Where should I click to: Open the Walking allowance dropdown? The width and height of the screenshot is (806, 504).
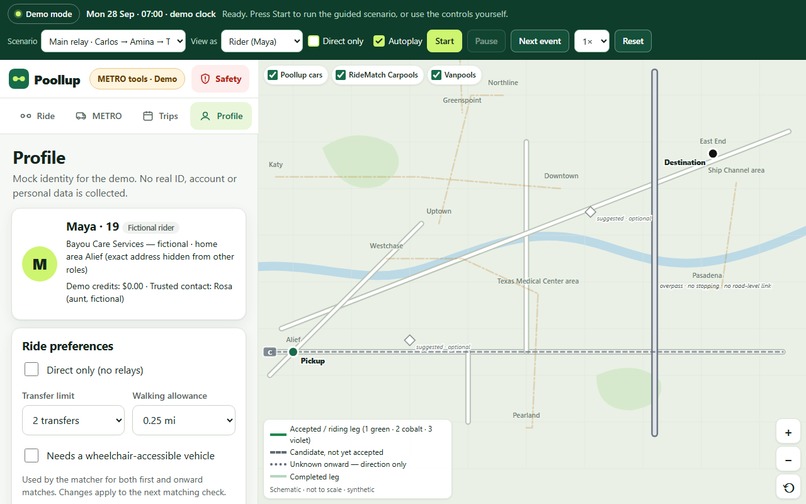tap(184, 420)
